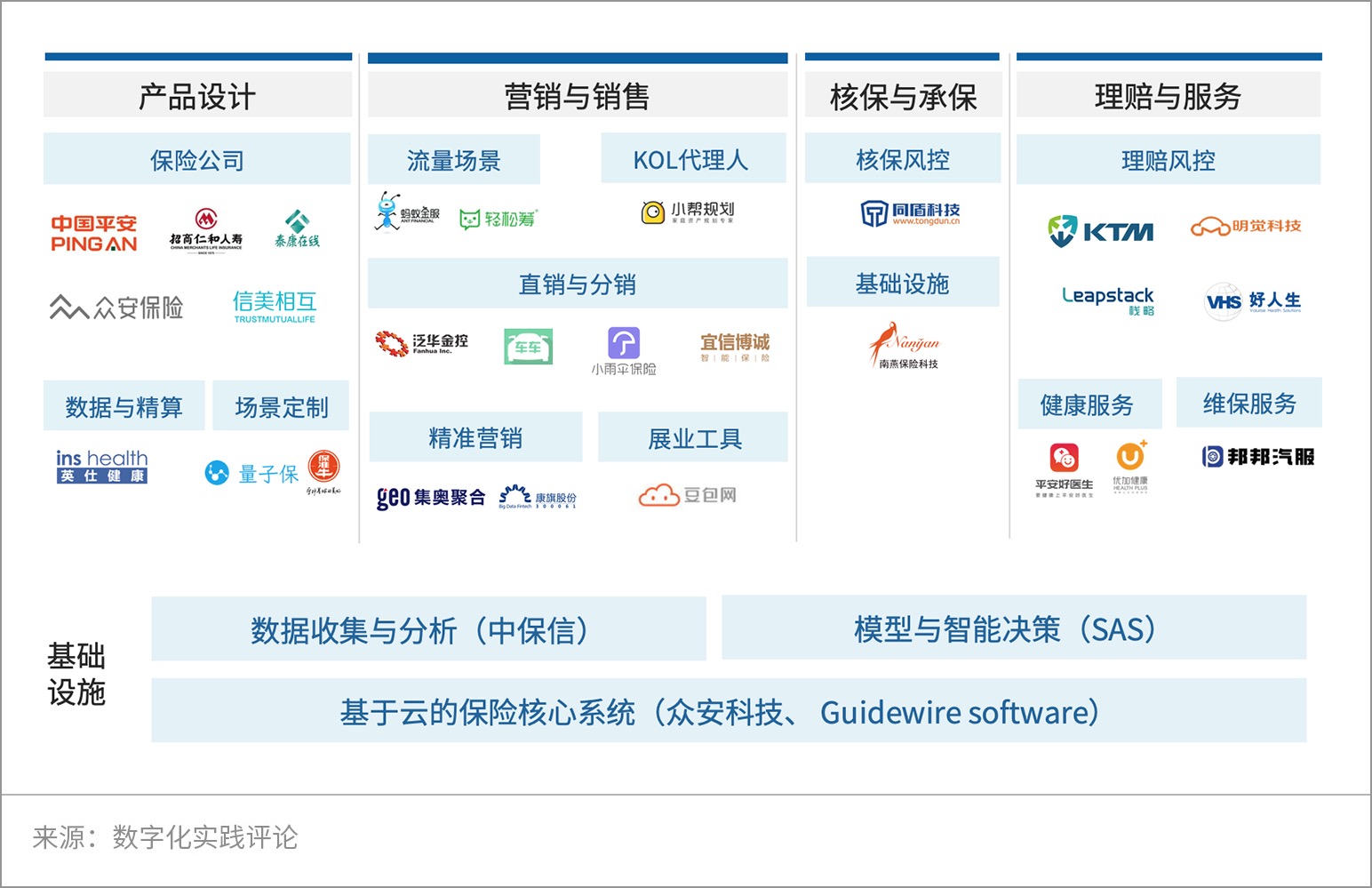The width and height of the screenshot is (1372, 888).
Task: Click the KTM logo
Action: pos(1100,231)
